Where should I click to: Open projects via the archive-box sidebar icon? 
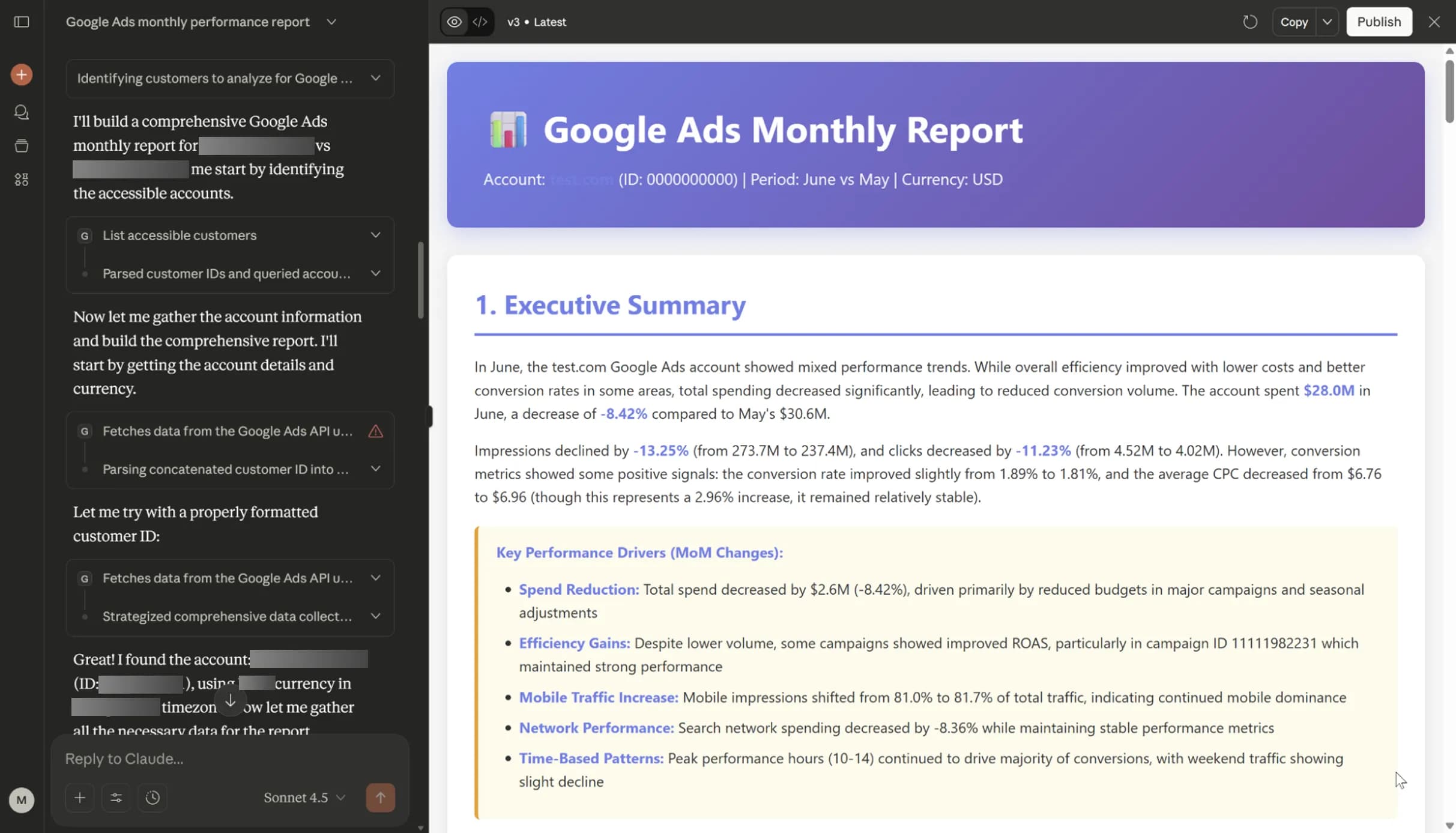(x=22, y=145)
